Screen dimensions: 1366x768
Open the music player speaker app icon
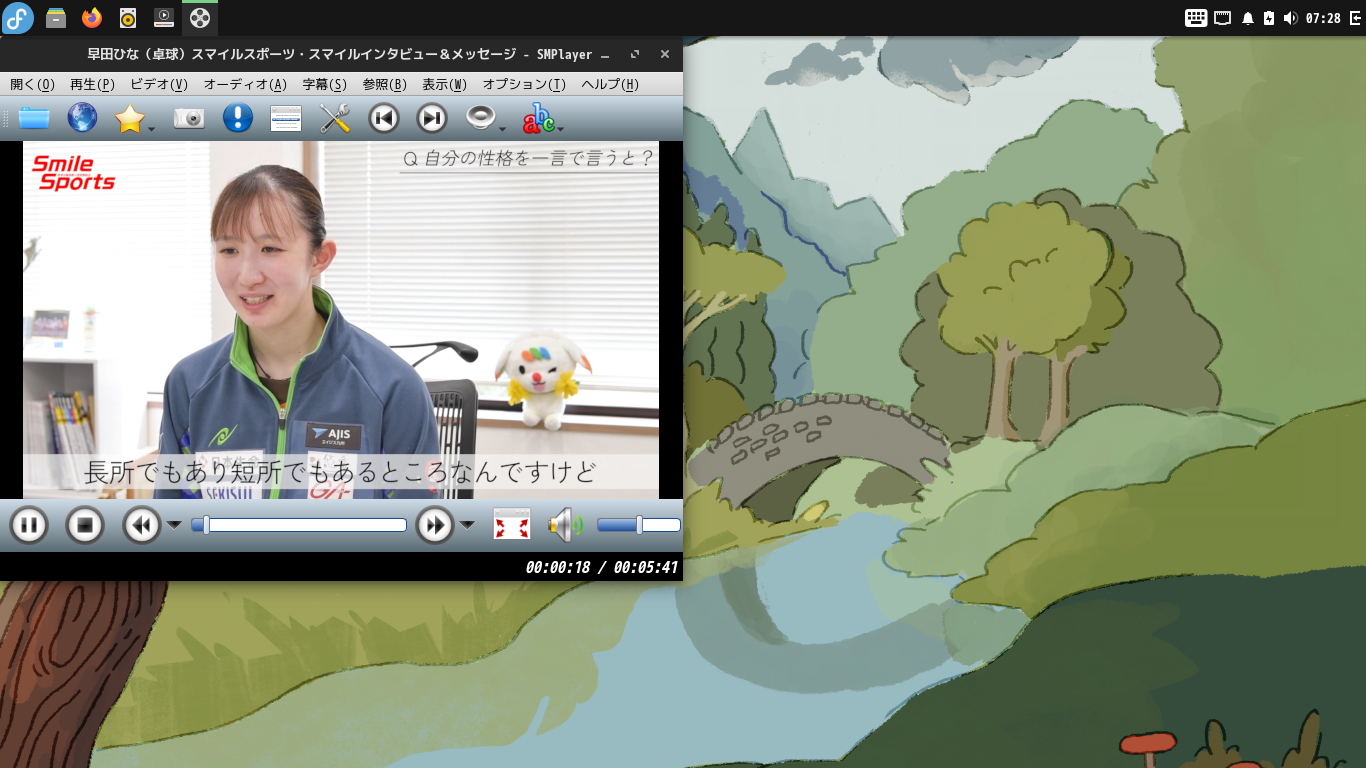click(128, 18)
